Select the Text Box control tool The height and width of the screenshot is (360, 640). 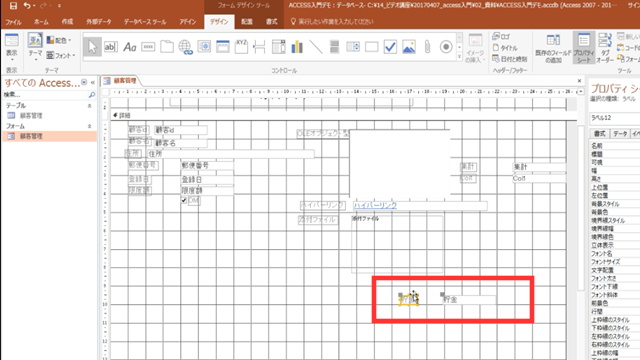pyautogui.click(x=110, y=47)
